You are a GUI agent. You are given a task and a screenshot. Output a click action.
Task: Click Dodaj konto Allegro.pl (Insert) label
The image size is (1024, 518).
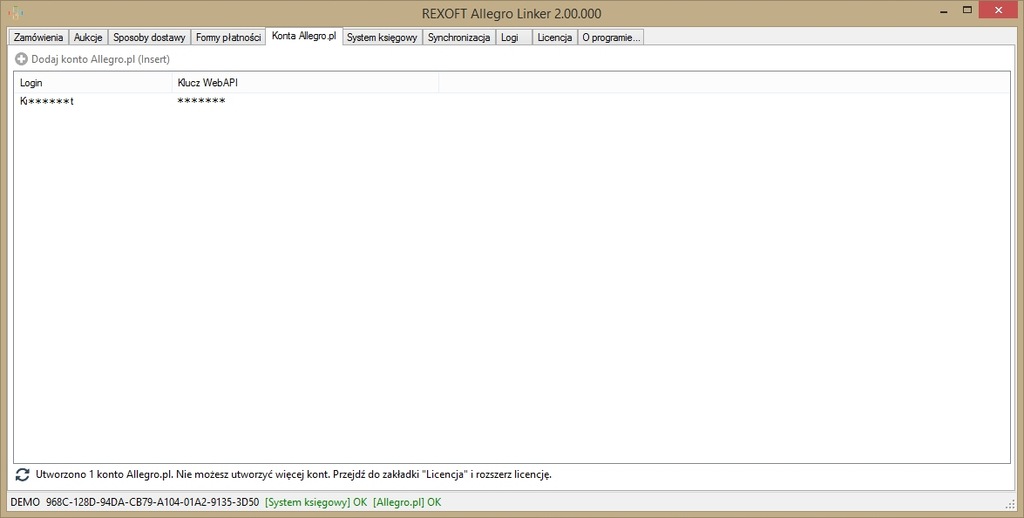click(101, 59)
